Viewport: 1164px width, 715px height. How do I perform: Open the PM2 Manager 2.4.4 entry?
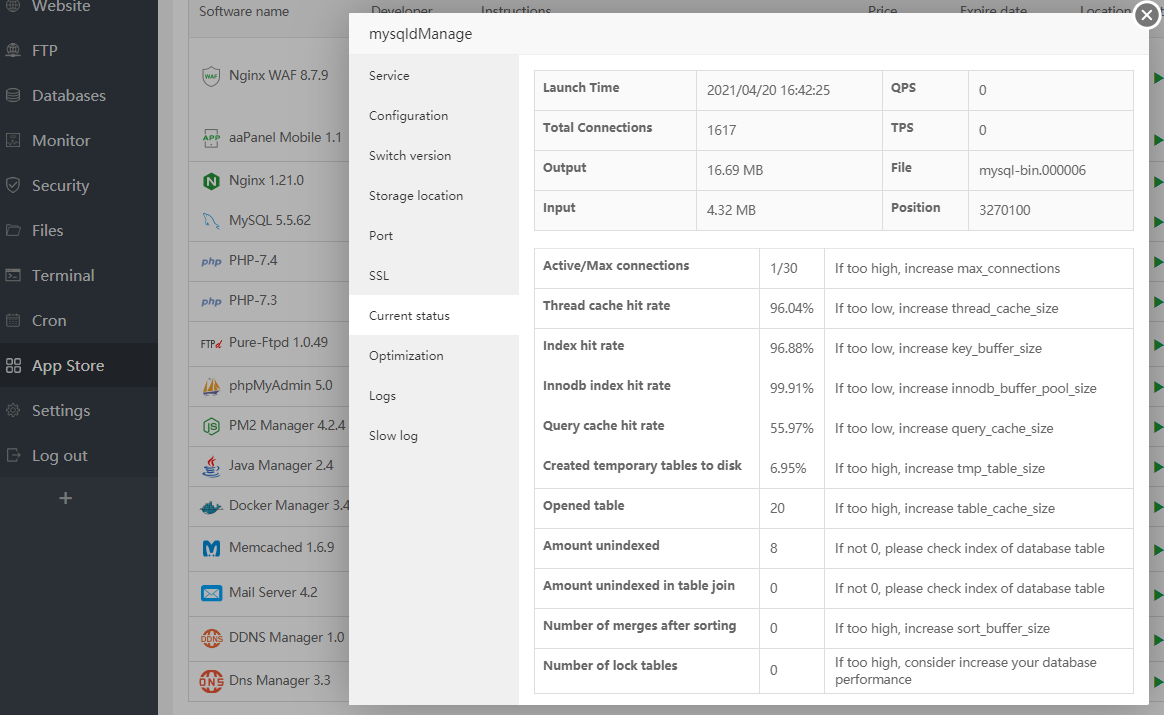tap(286, 426)
